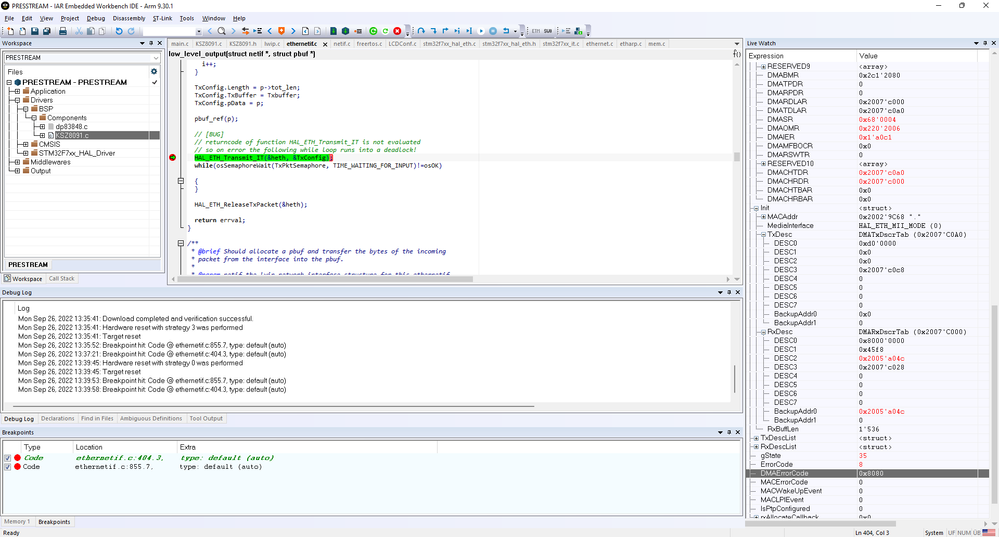Open the Debug menu

coord(96,18)
